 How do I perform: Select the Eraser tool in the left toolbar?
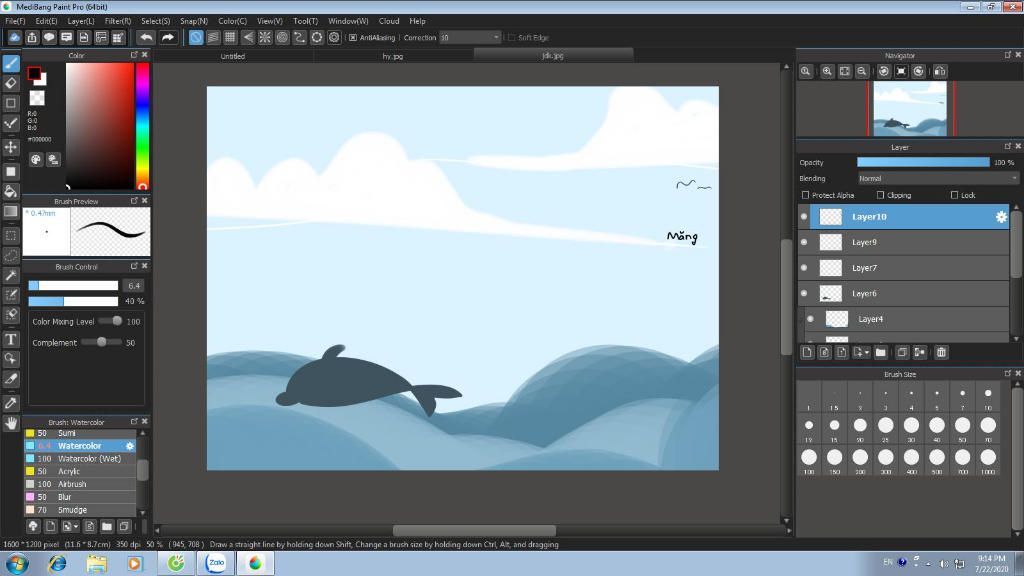[x=11, y=84]
